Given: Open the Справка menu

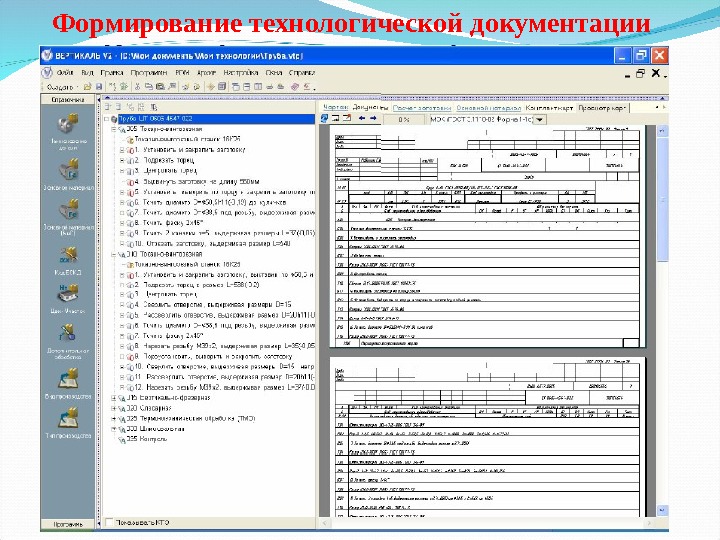Looking at the screenshot, I should click(302, 73).
